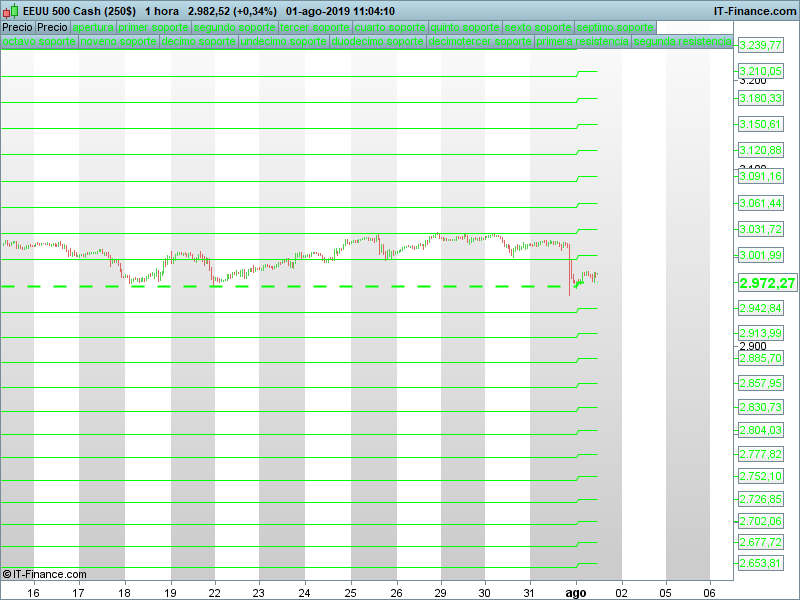Image resolution: width=800 pixels, height=600 pixels.
Task: Click the IT-Finance.com link at top right
Action: pos(755,11)
